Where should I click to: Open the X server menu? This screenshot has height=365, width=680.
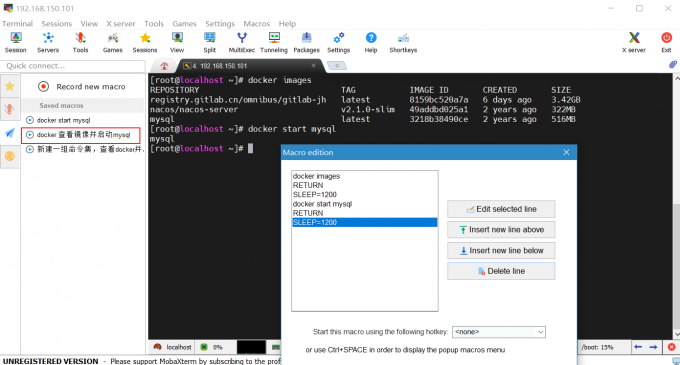tap(121, 23)
